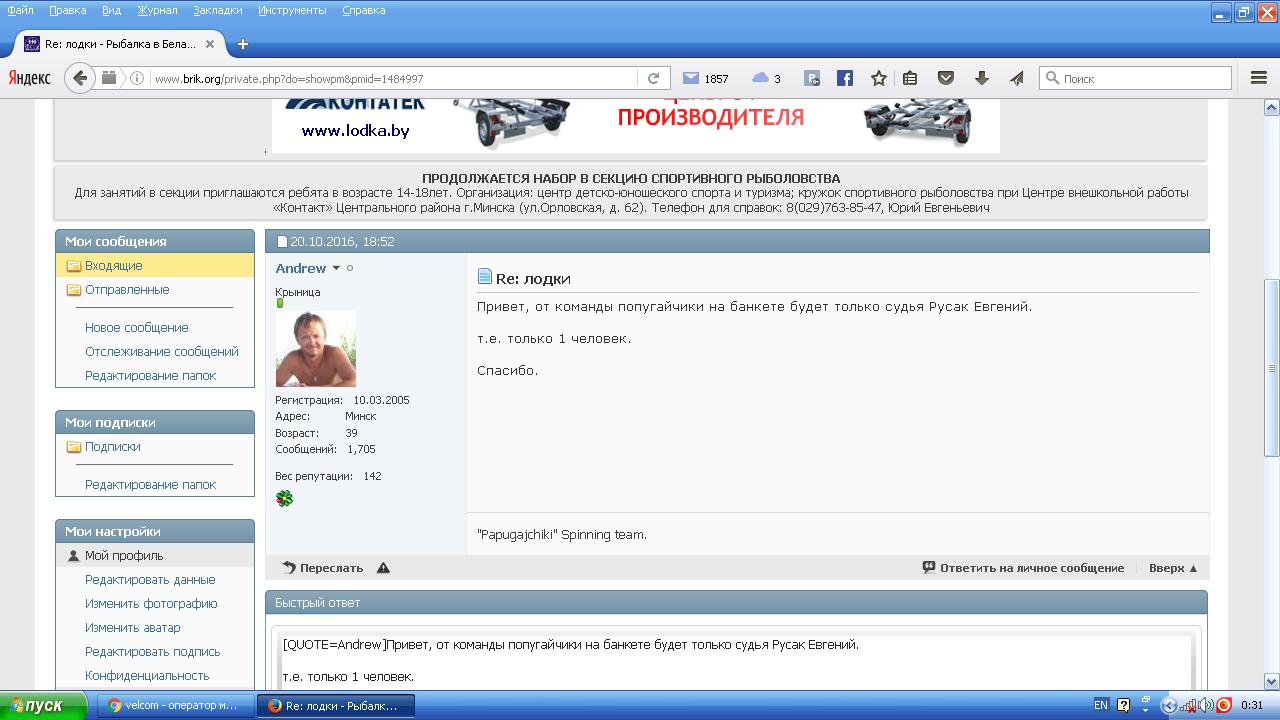Click Andrew's avatar photo
Viewport: 1280px width, 720px height.
pos(315,349)
